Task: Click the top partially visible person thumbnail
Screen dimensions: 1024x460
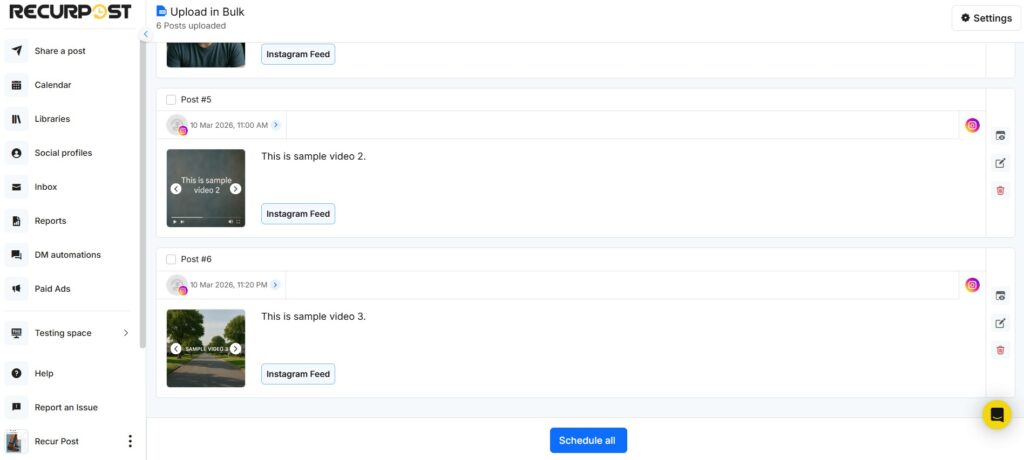Action: click(x=206, y=55)
